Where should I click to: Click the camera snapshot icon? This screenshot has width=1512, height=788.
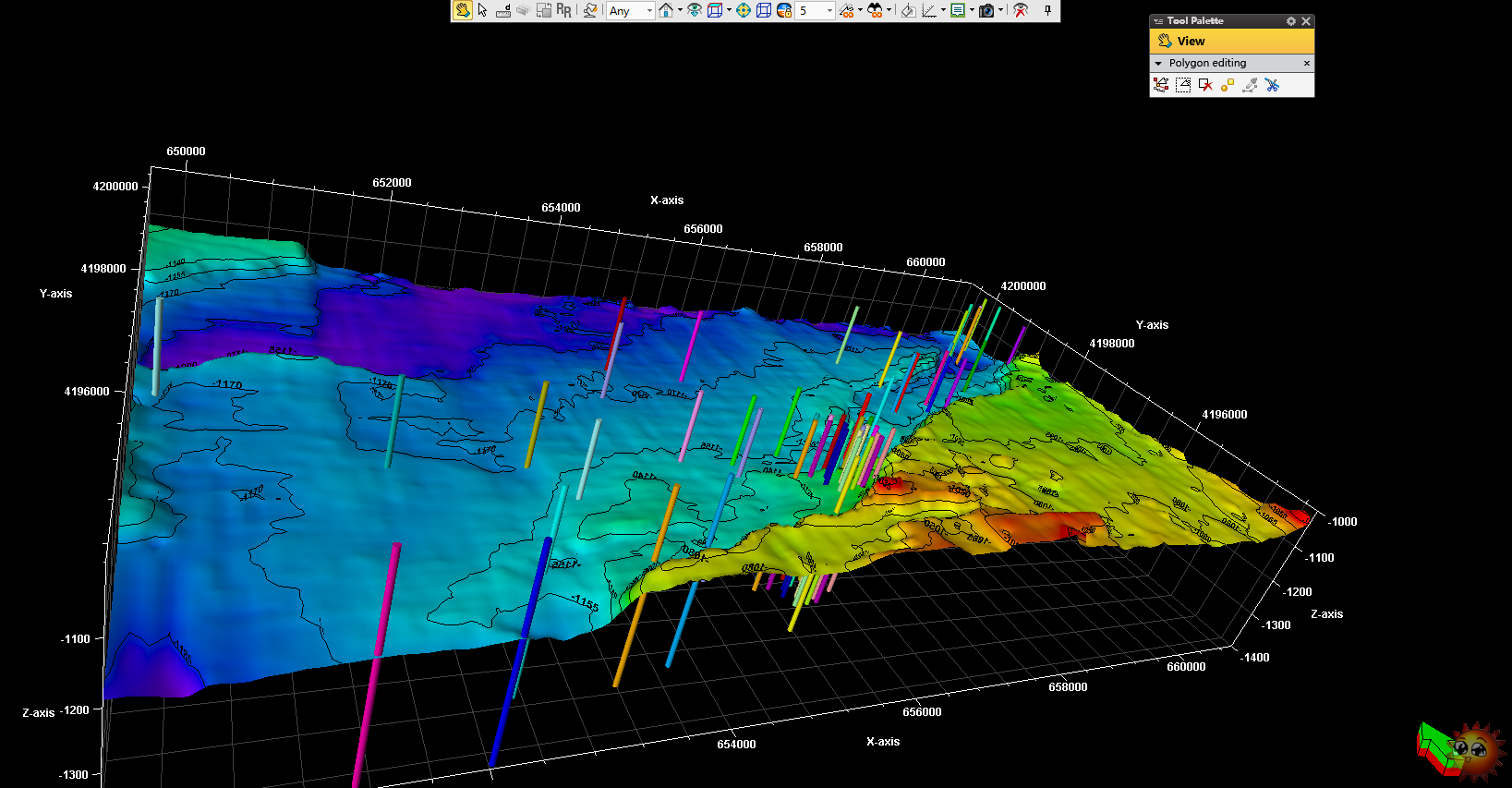click(x=986, y=10)
